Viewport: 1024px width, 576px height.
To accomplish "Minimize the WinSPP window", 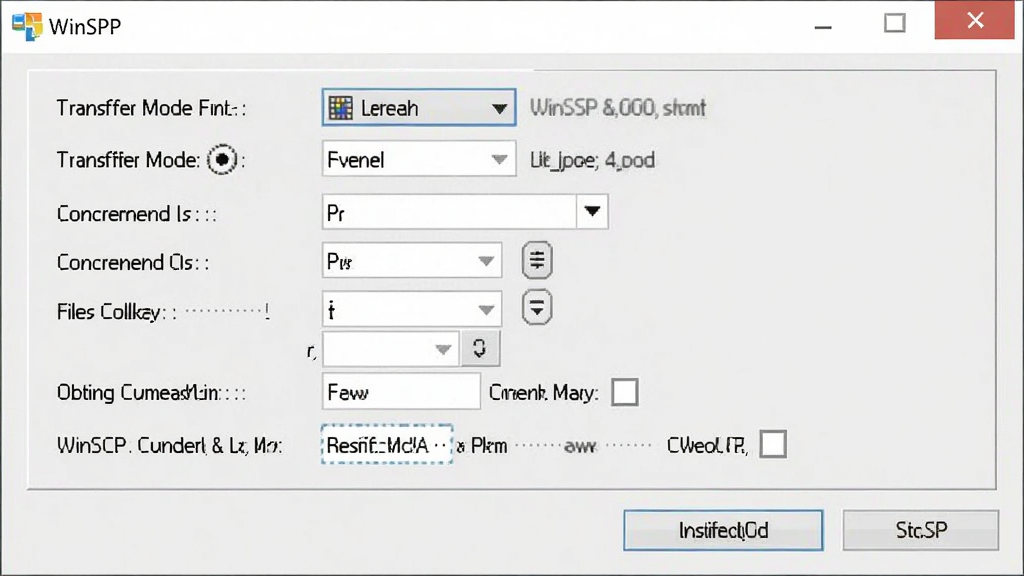I will [823, 25].
